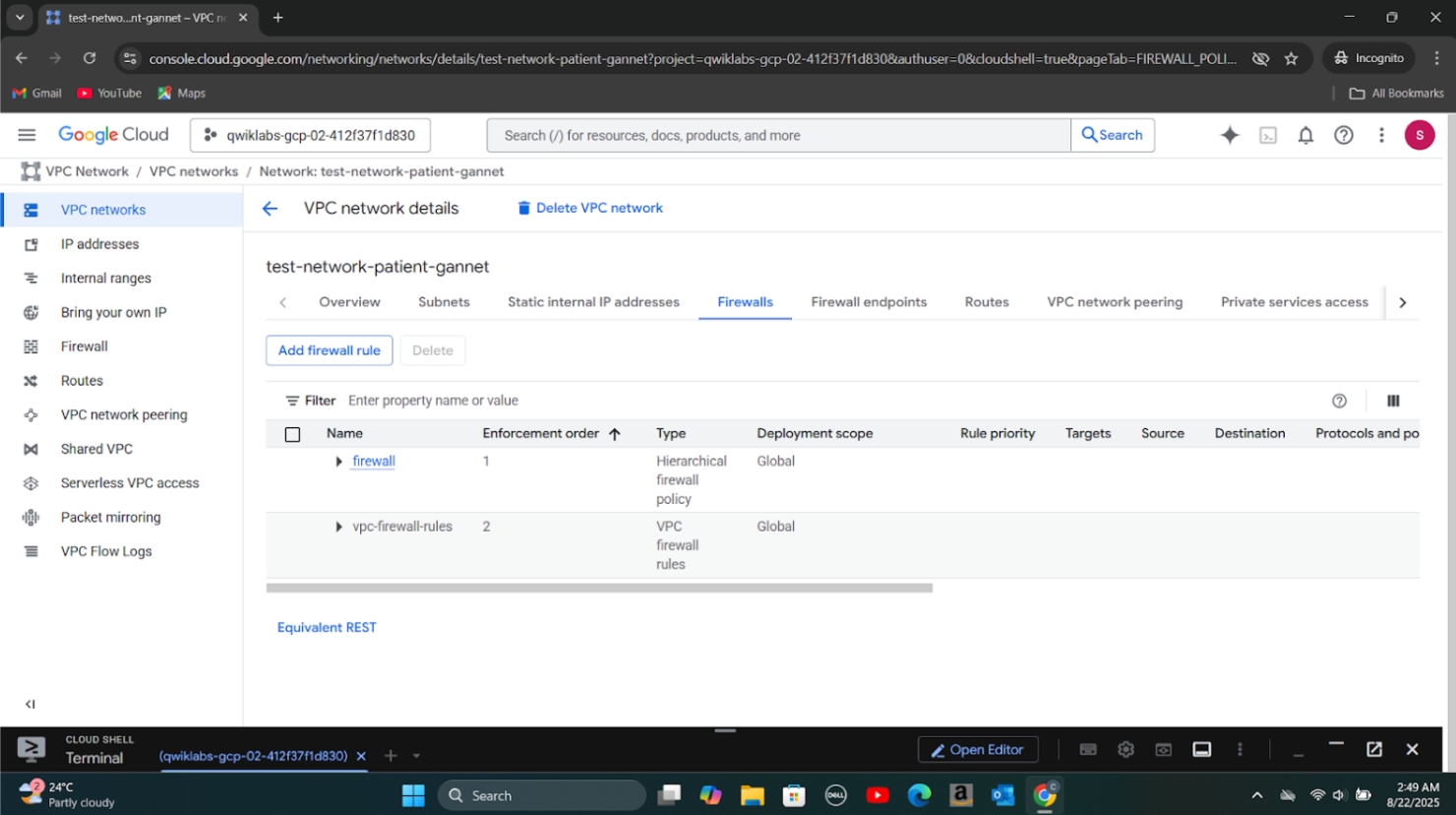Open column display options icon
Viewport: 1456px width, 815px height.
click(x=1393, y=401)
